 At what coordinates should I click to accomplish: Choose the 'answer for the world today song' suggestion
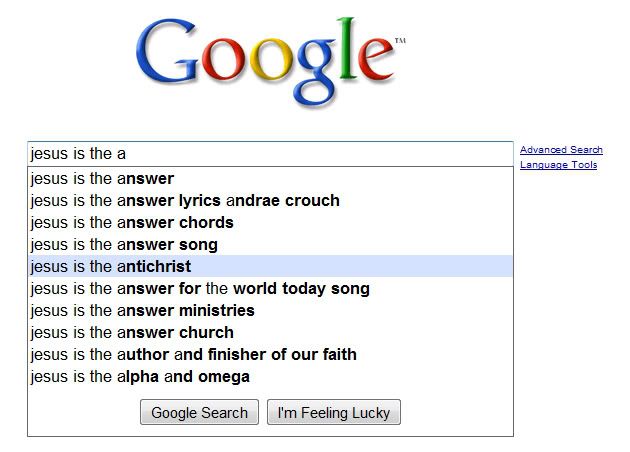click(x=200, y=289)
